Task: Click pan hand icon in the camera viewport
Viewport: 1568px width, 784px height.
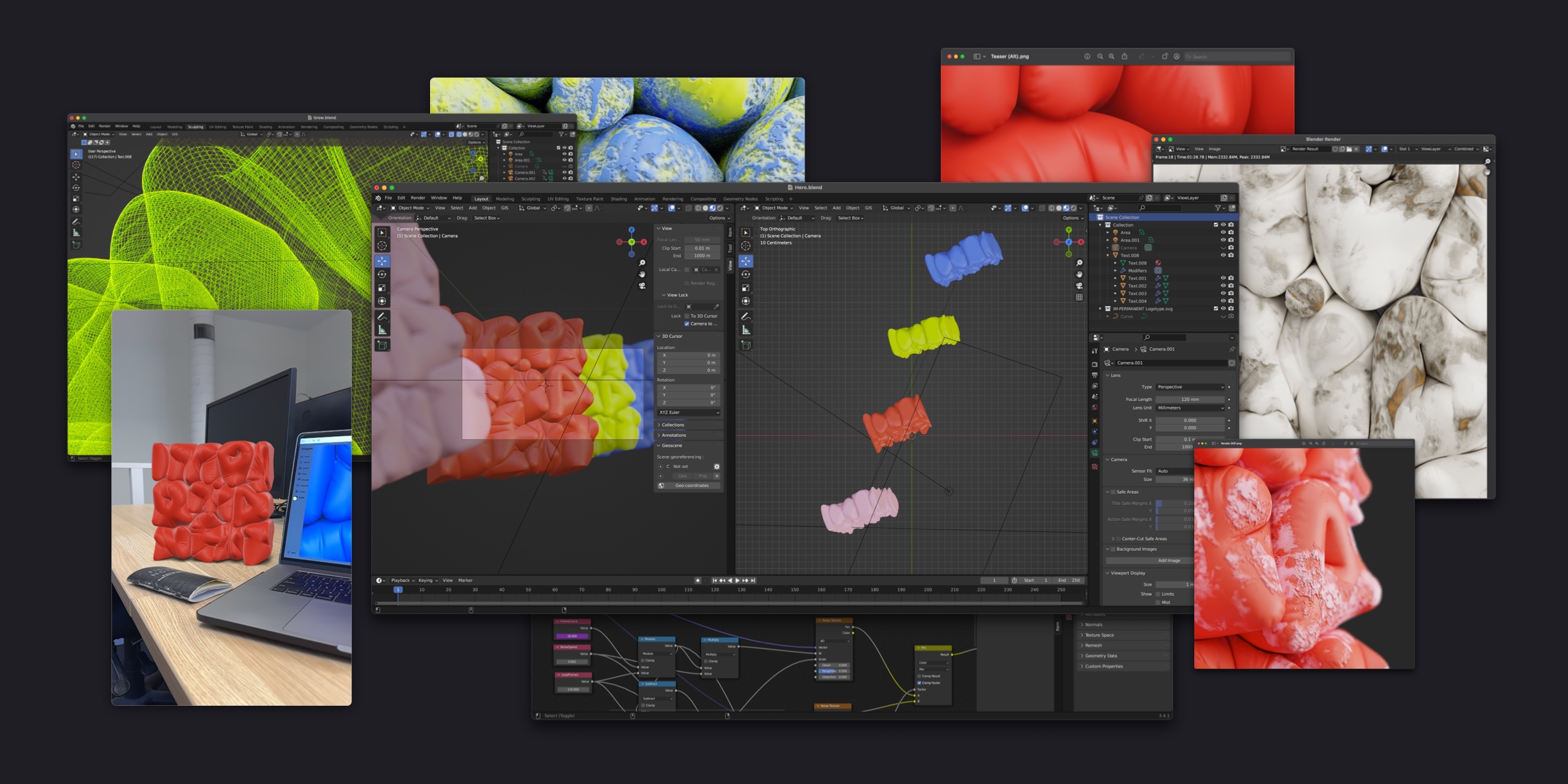Action: 642,274
